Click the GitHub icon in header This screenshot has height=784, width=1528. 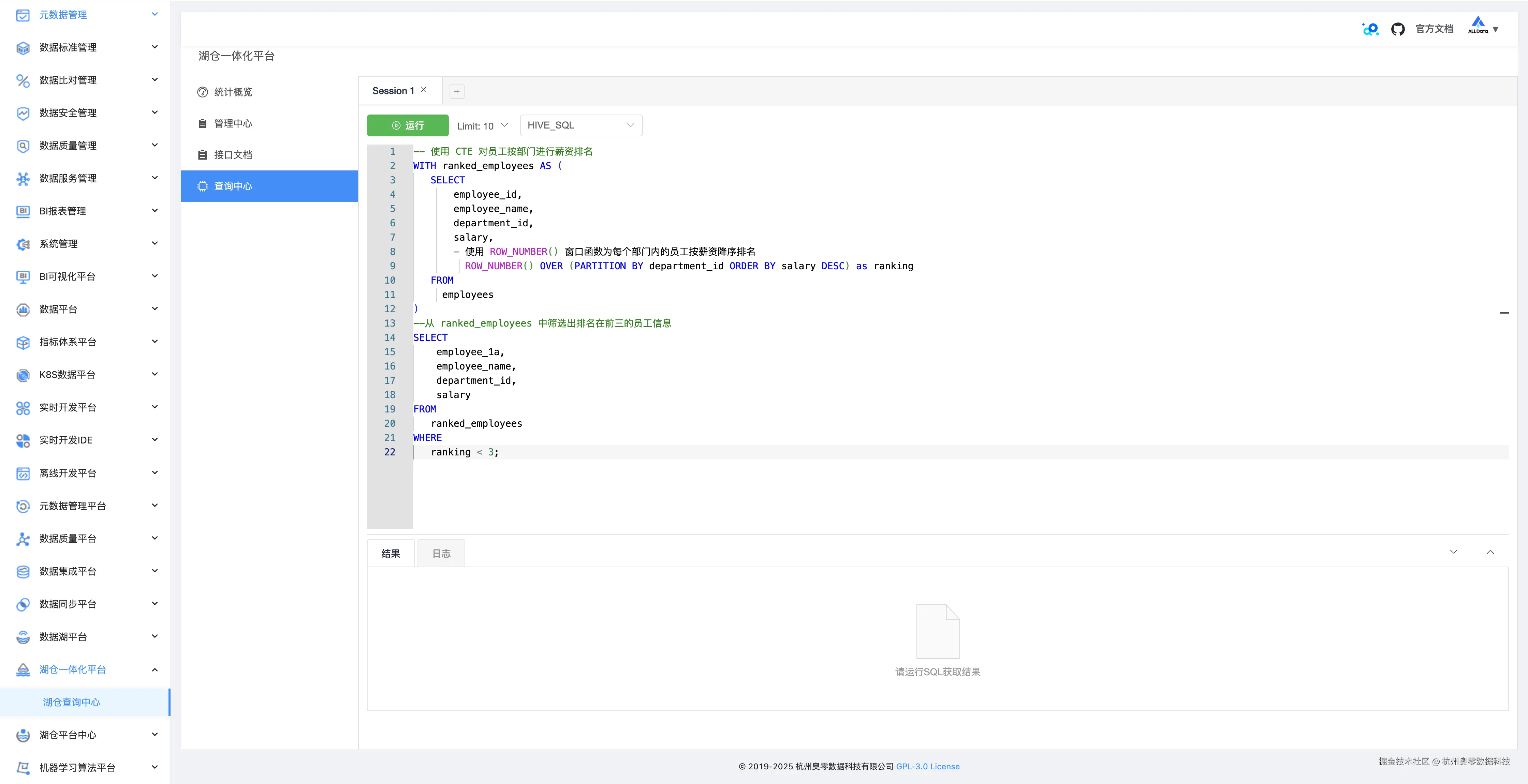click(x=1397, y=29)
